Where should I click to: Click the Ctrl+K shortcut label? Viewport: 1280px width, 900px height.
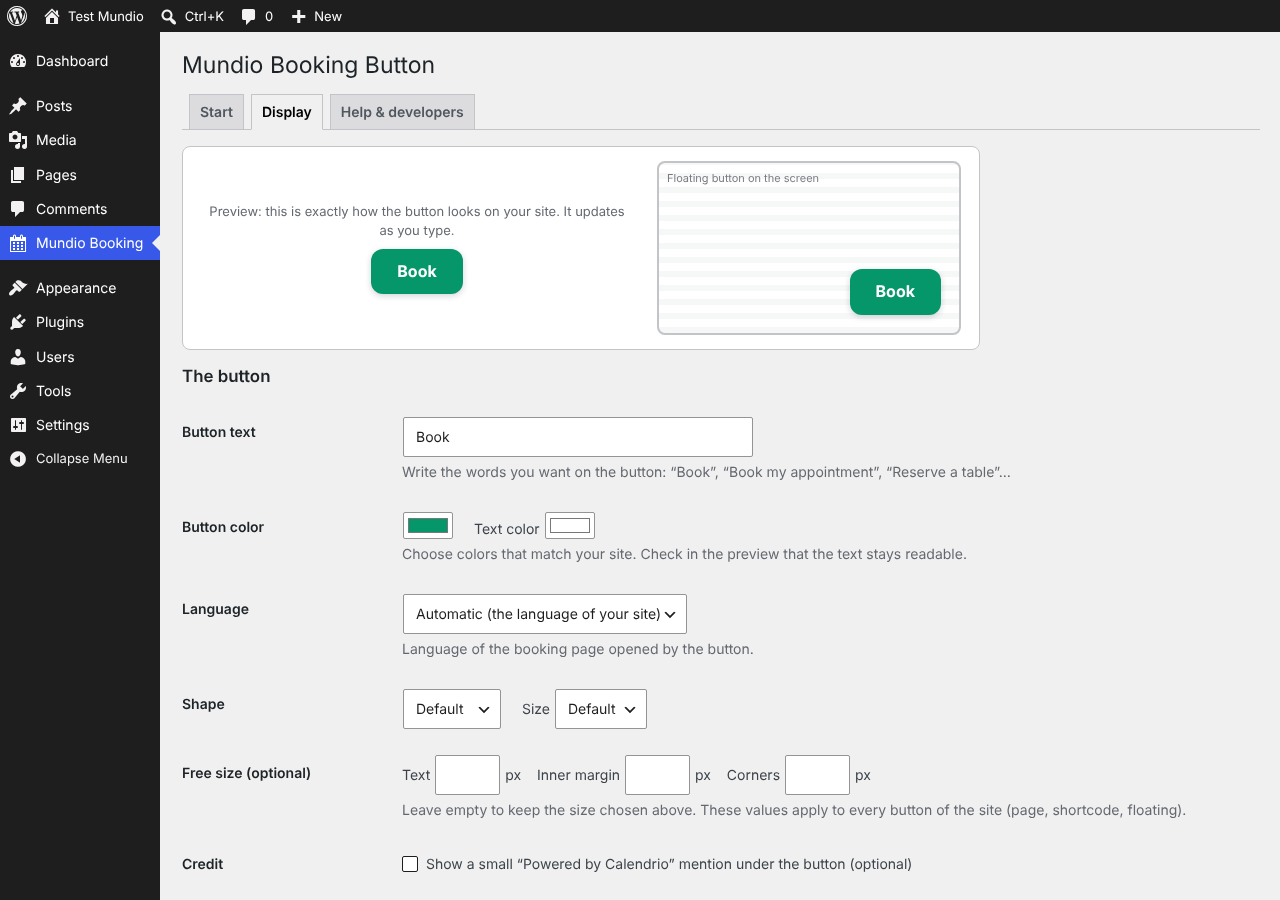pos(204,16)
